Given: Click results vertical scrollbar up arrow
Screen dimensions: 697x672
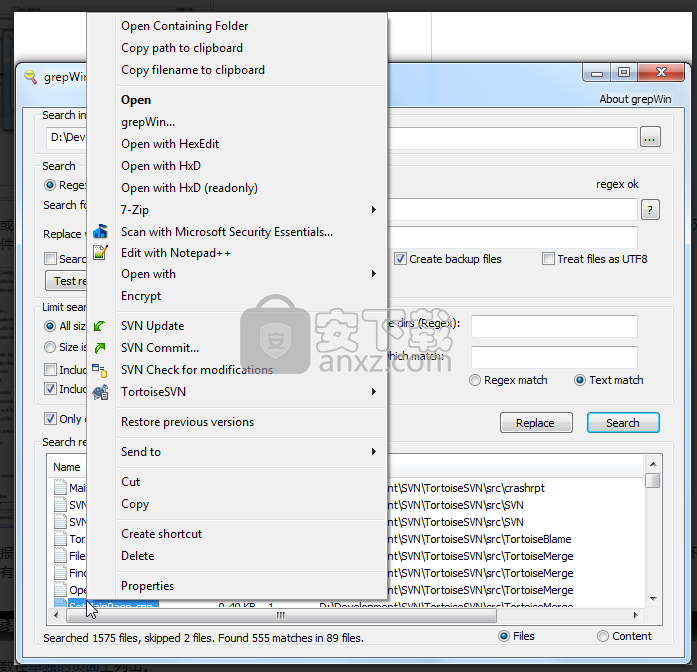Looking at the screenshot, I should [653, 464].
